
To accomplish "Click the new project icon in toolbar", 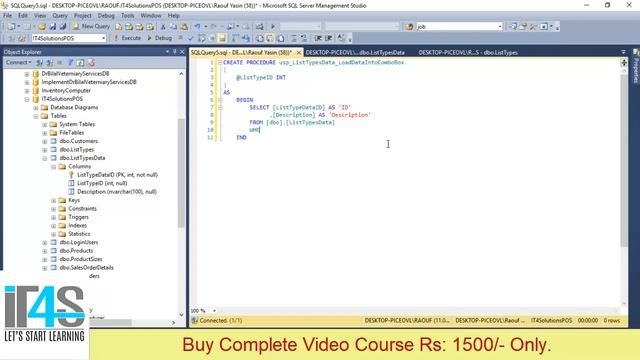I will 11,27.
